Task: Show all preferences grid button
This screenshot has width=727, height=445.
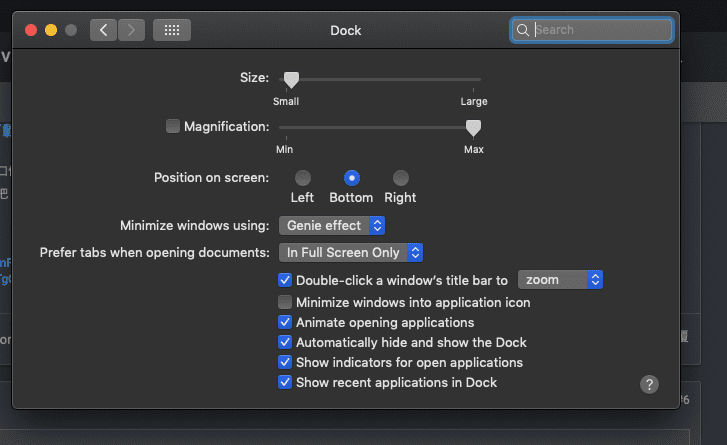Action: pyautogui.click(x=172, y=30)
